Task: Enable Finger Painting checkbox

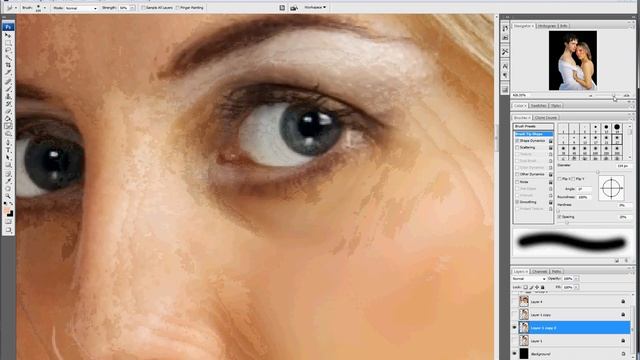Action: (x=178, y=8)
